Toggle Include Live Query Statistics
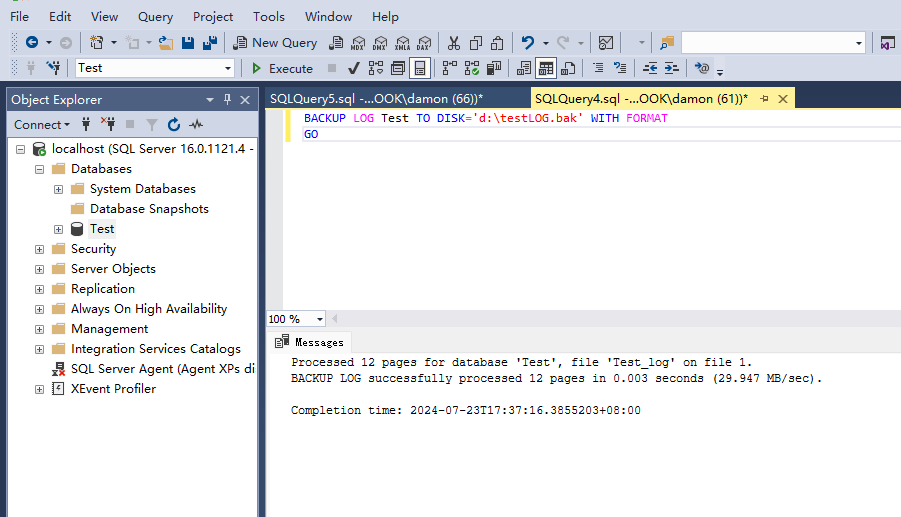 472,68
